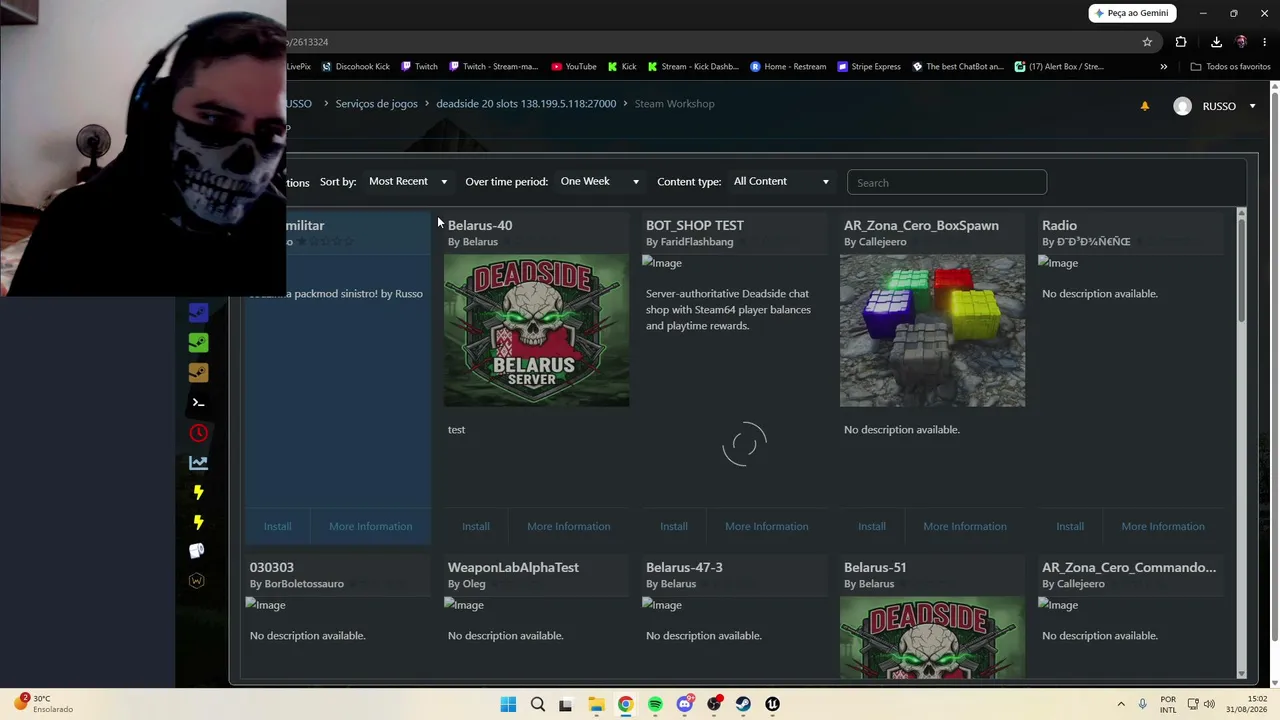This screenshot has height=720, width=1280.
Task: Click the AR_Zona_Cero_Commando title
Action: pos(1129,568)
